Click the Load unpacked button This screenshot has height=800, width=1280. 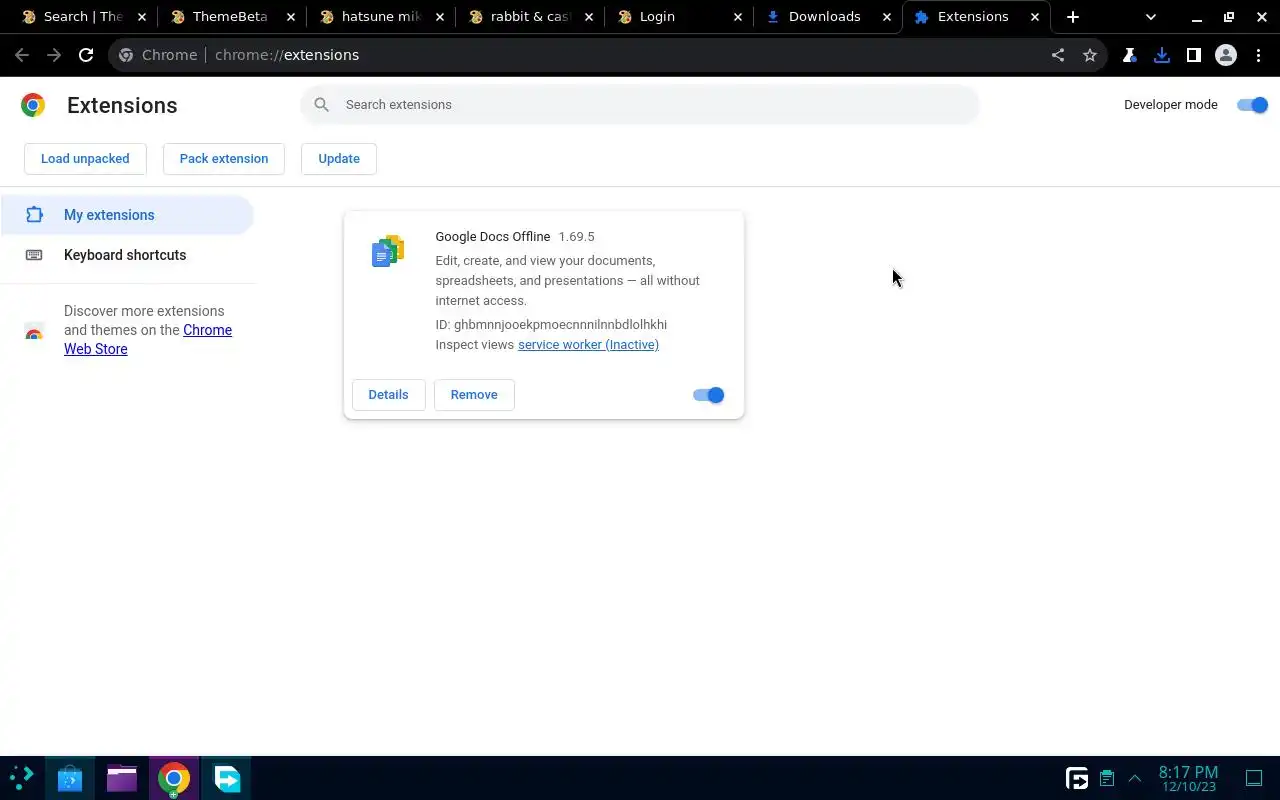[x=85, y=159]
